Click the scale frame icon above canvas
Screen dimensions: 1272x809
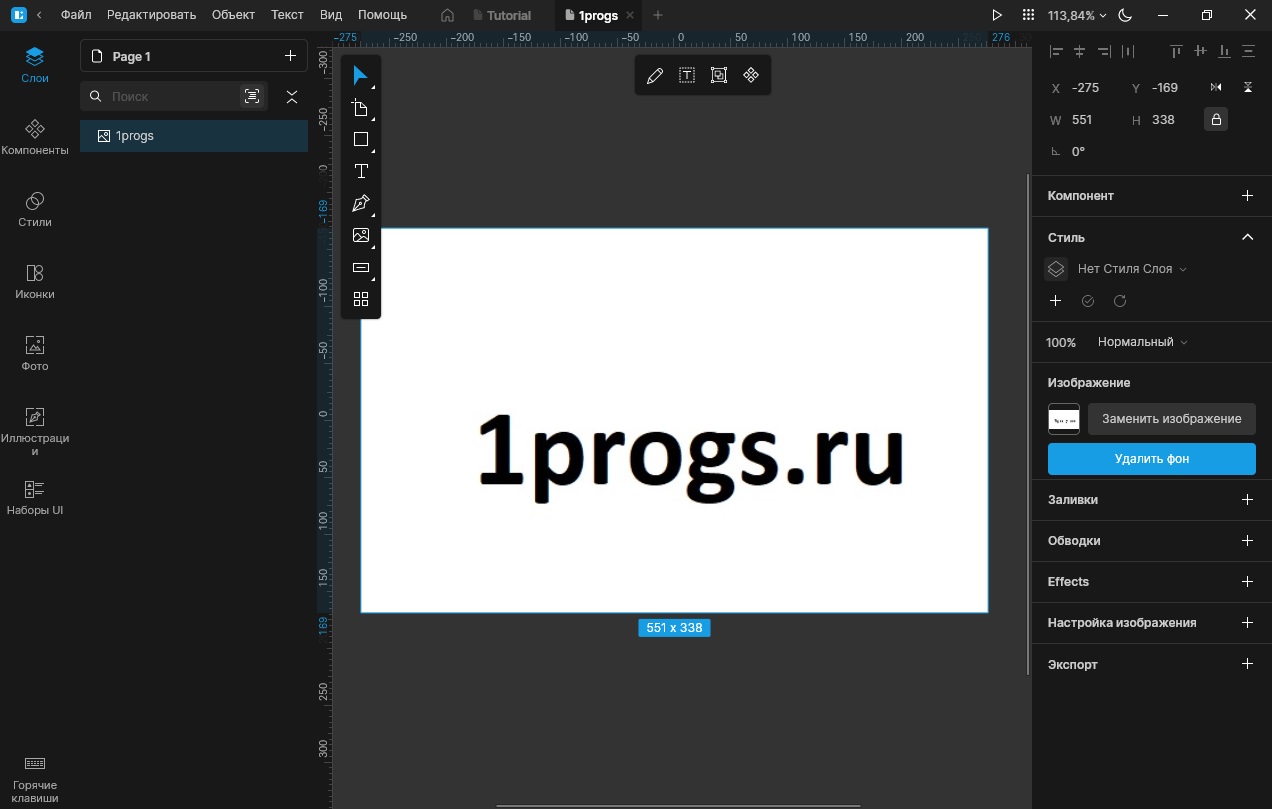tap(719, 76)
